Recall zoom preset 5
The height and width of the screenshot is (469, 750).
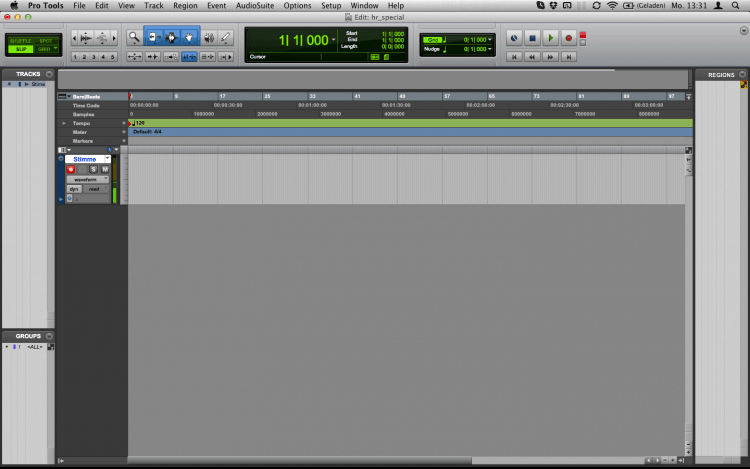113,57
